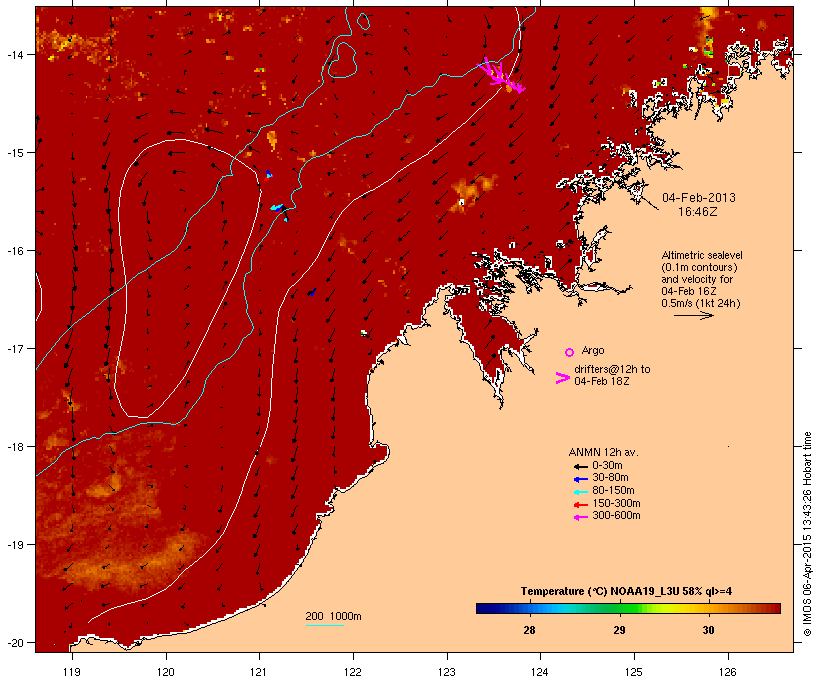Click longitude axis label 121
Image resolution: width=820 pixels, height=680 pixels.
[x=259, y=672]
